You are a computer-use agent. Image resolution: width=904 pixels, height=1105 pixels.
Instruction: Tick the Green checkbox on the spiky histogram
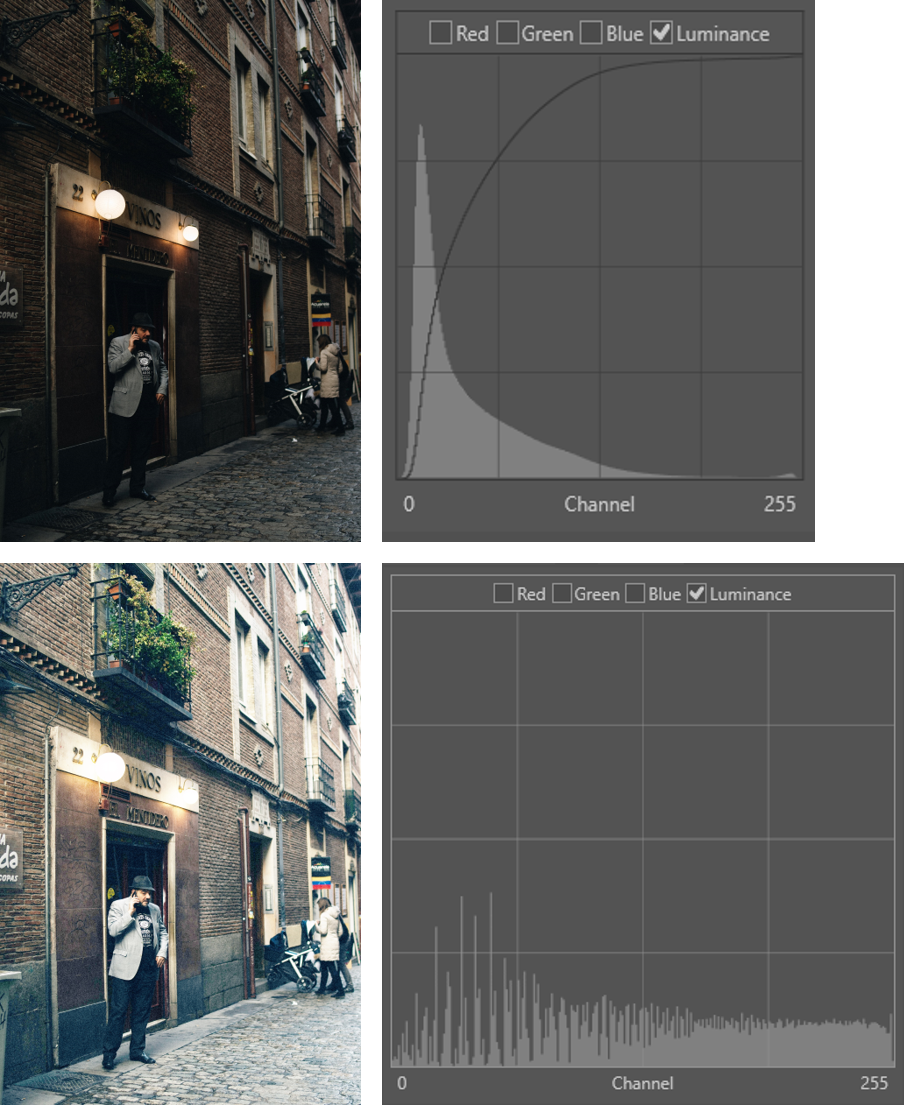coord(563,594)
